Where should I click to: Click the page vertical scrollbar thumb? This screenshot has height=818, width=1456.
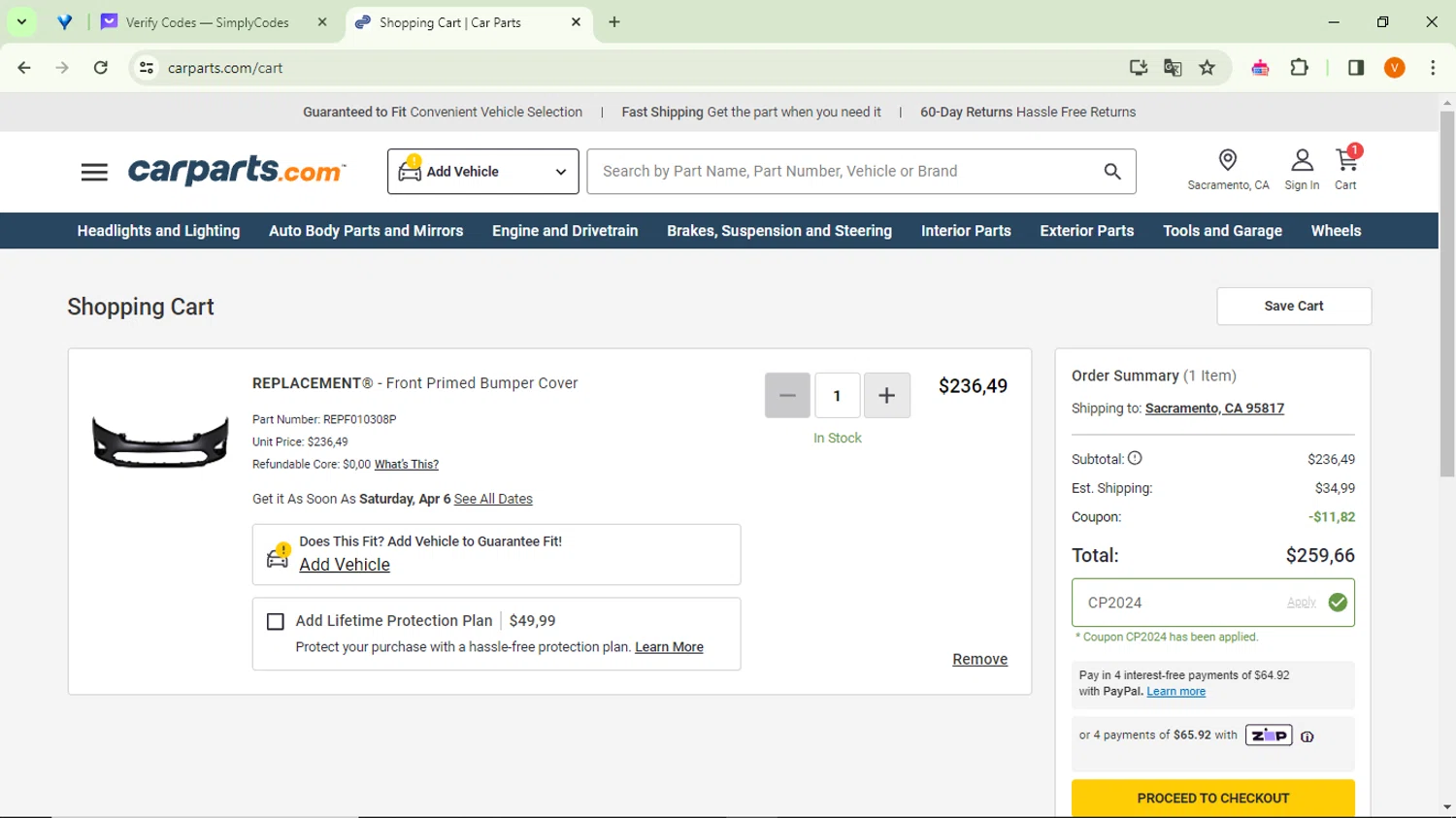pos(1447,293)
